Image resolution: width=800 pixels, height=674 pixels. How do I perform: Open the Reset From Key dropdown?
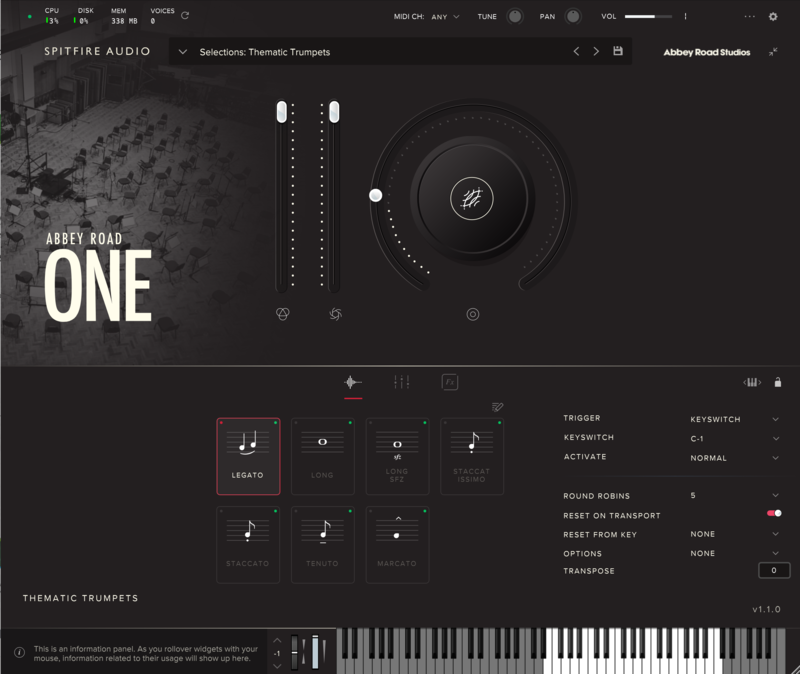(x=734, y=534)
